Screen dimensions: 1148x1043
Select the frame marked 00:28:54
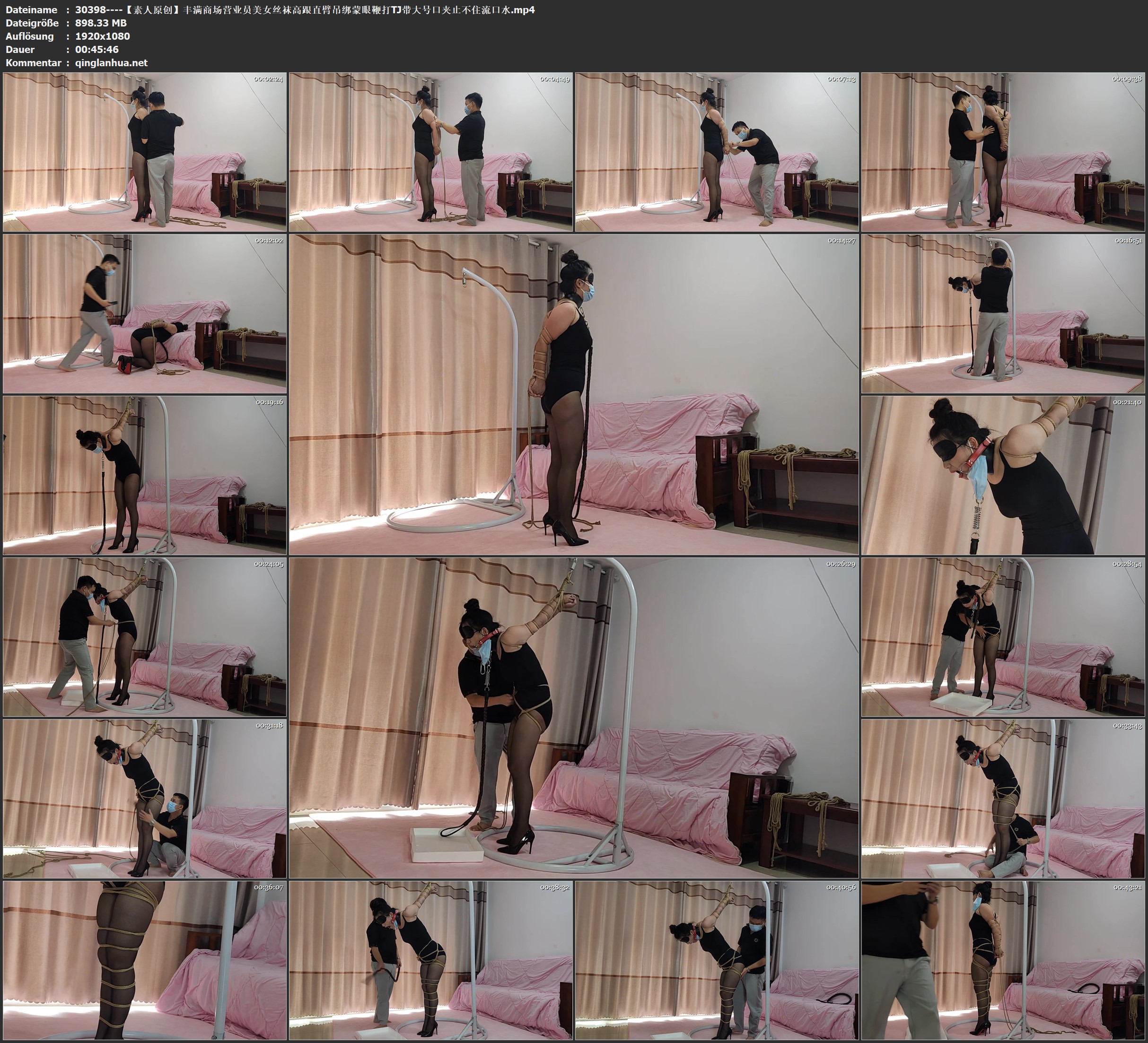click(1003, 637)
